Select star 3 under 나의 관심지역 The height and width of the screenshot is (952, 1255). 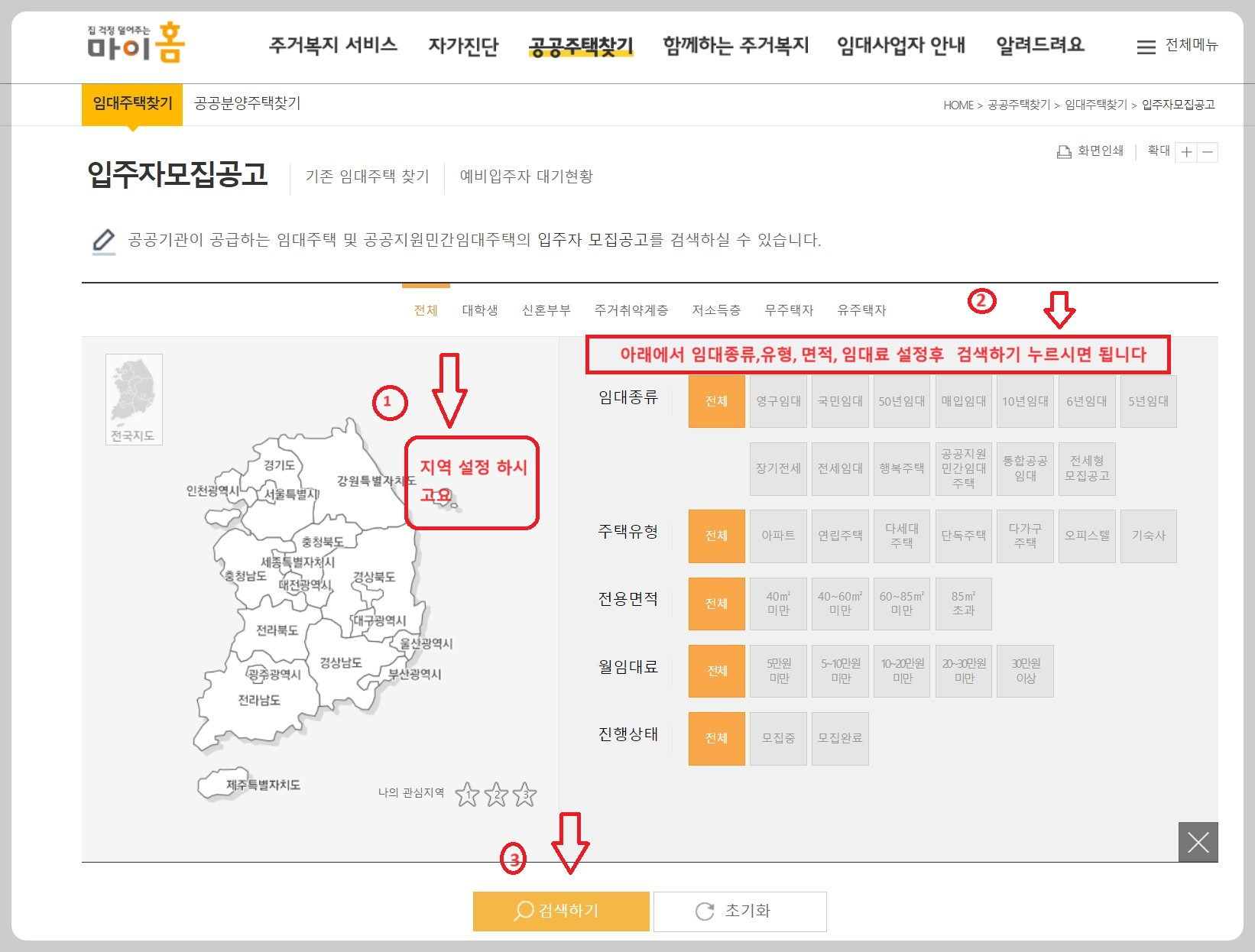point(525,795)
